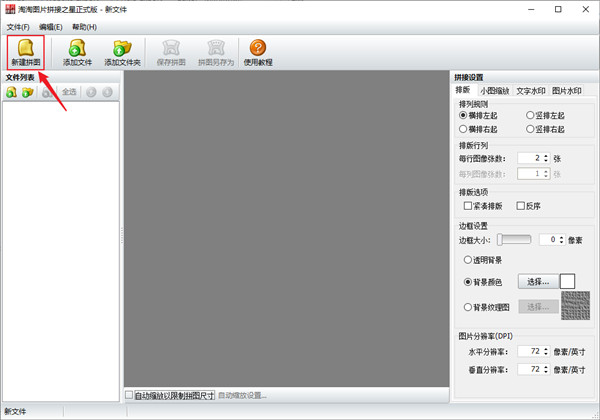Viewport: 600px width, 420px height.
Task: Click the 新建拼图 toolbar icon
Action: point(26,53)
